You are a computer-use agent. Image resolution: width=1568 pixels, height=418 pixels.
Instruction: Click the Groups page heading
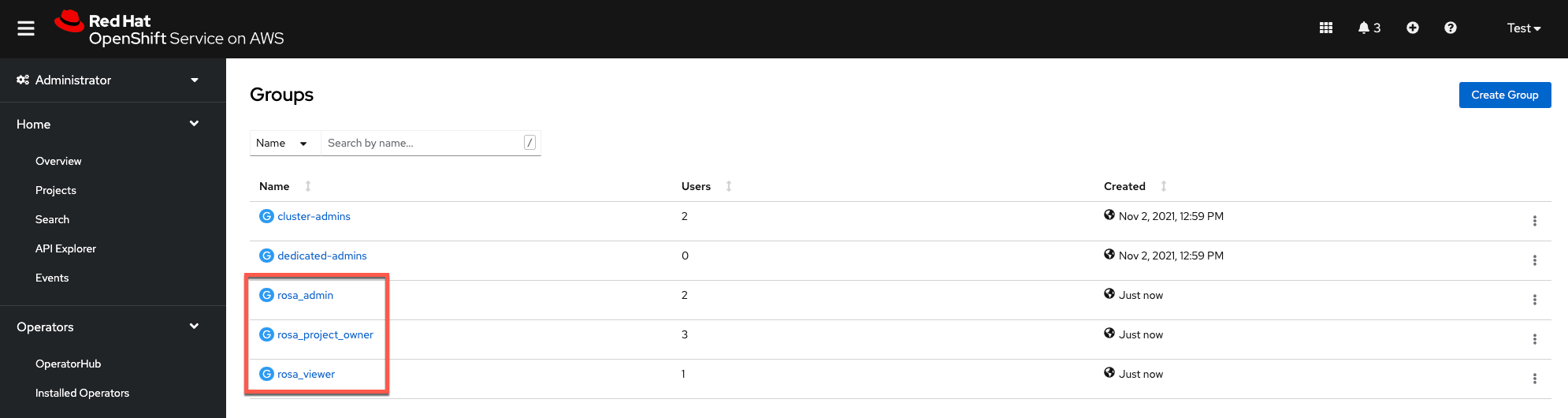(x=281, y=95)
